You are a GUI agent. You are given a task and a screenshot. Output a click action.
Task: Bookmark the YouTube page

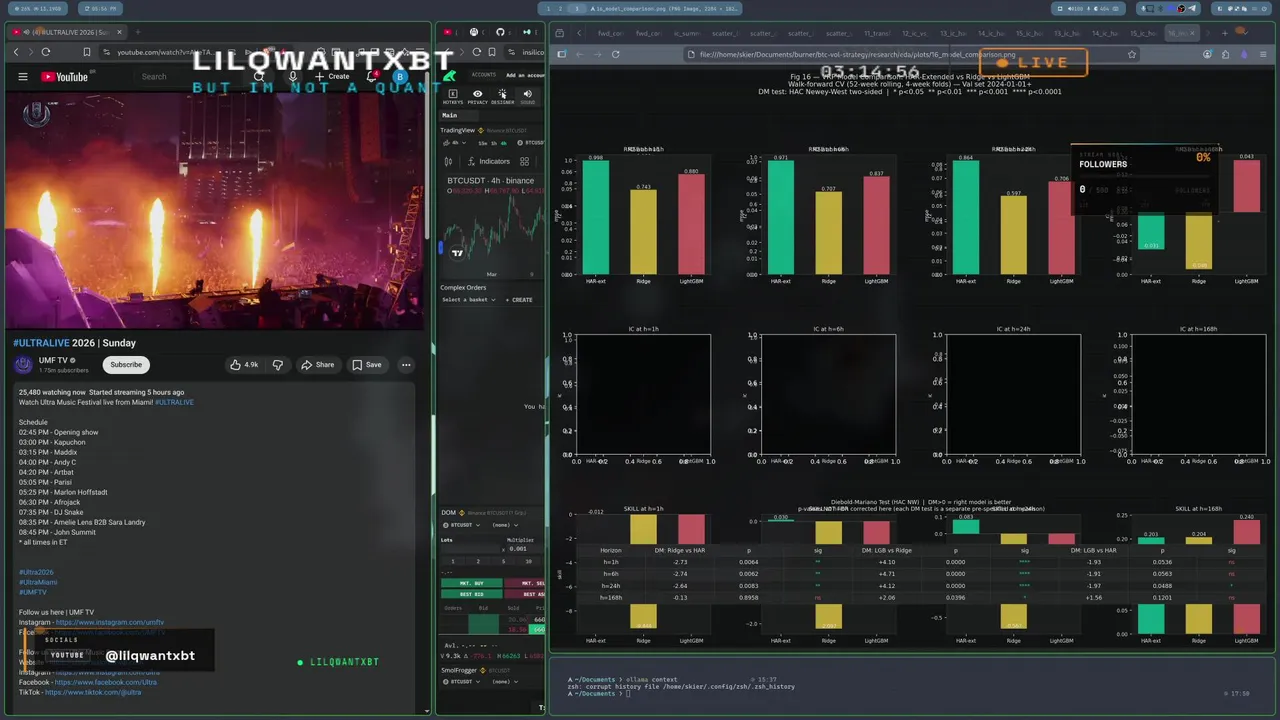tap(87, 52)
